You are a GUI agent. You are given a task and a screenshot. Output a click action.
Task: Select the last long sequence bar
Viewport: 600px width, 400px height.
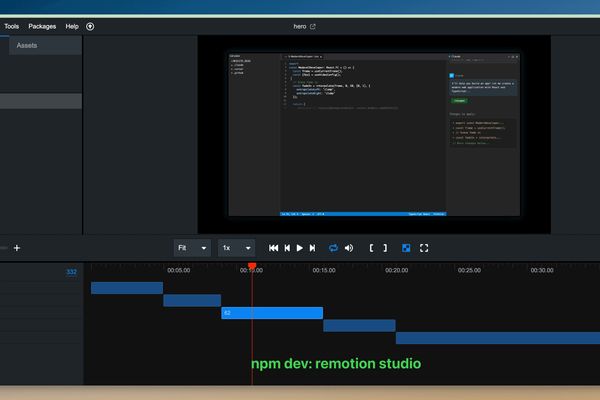(498, 338)
